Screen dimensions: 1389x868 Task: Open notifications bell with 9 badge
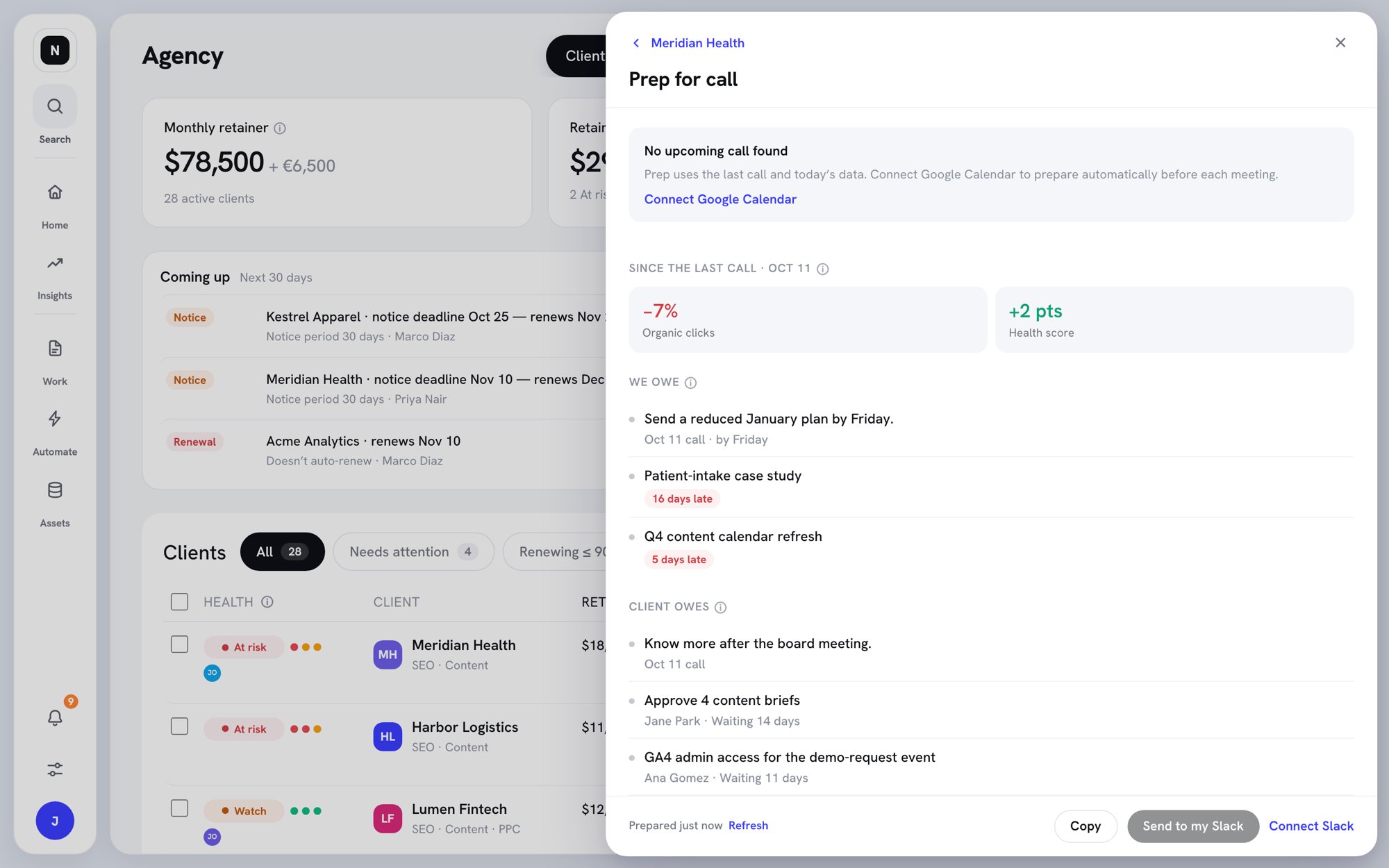pos(55,717)
